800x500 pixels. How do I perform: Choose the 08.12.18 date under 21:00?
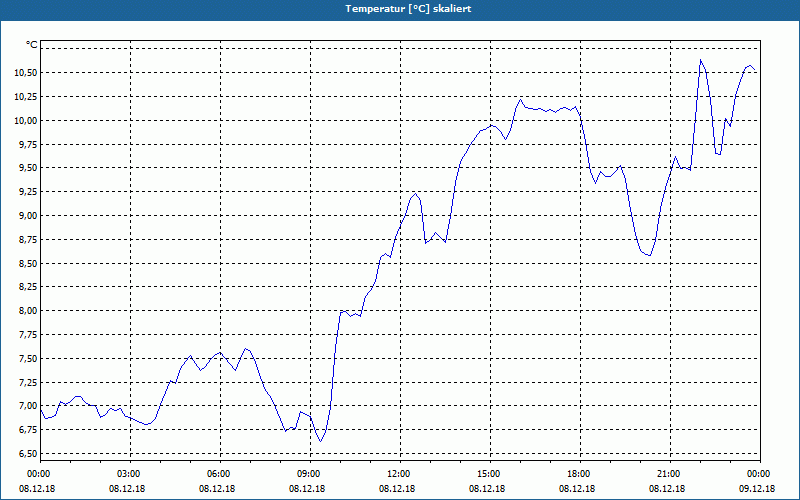(667, 489)
